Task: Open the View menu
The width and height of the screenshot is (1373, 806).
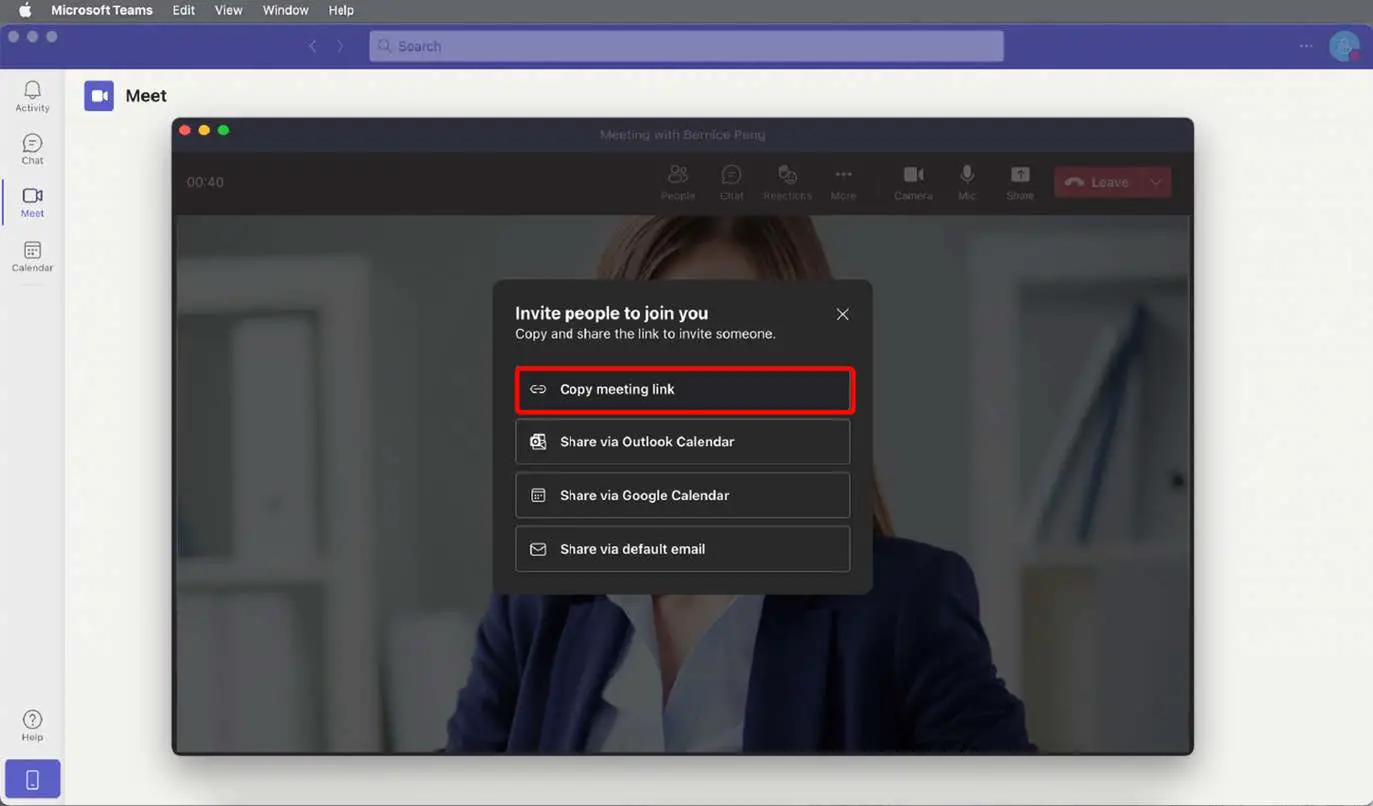Action: (229, 10)
